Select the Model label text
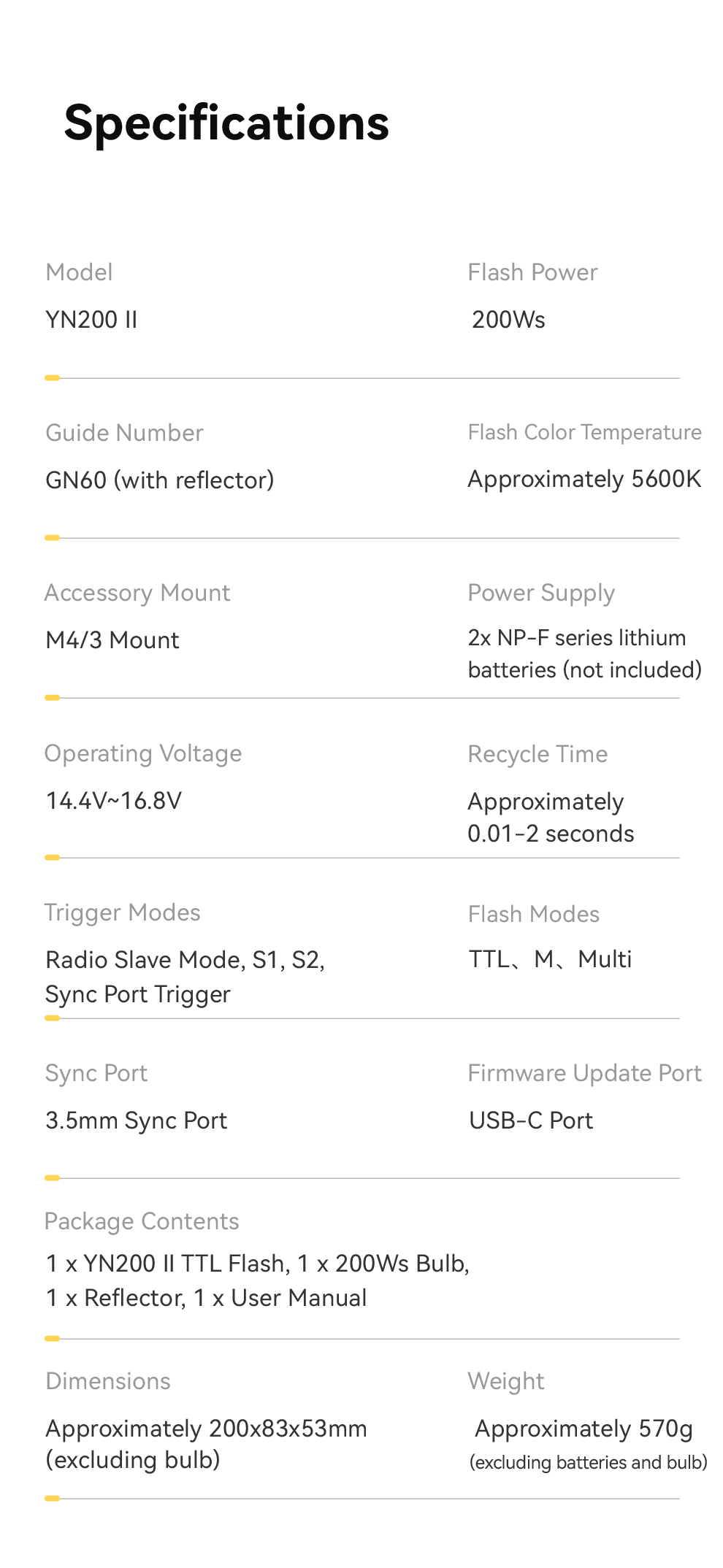The width and height of the screenshot is (723, 1568). [x=79, y=272]
